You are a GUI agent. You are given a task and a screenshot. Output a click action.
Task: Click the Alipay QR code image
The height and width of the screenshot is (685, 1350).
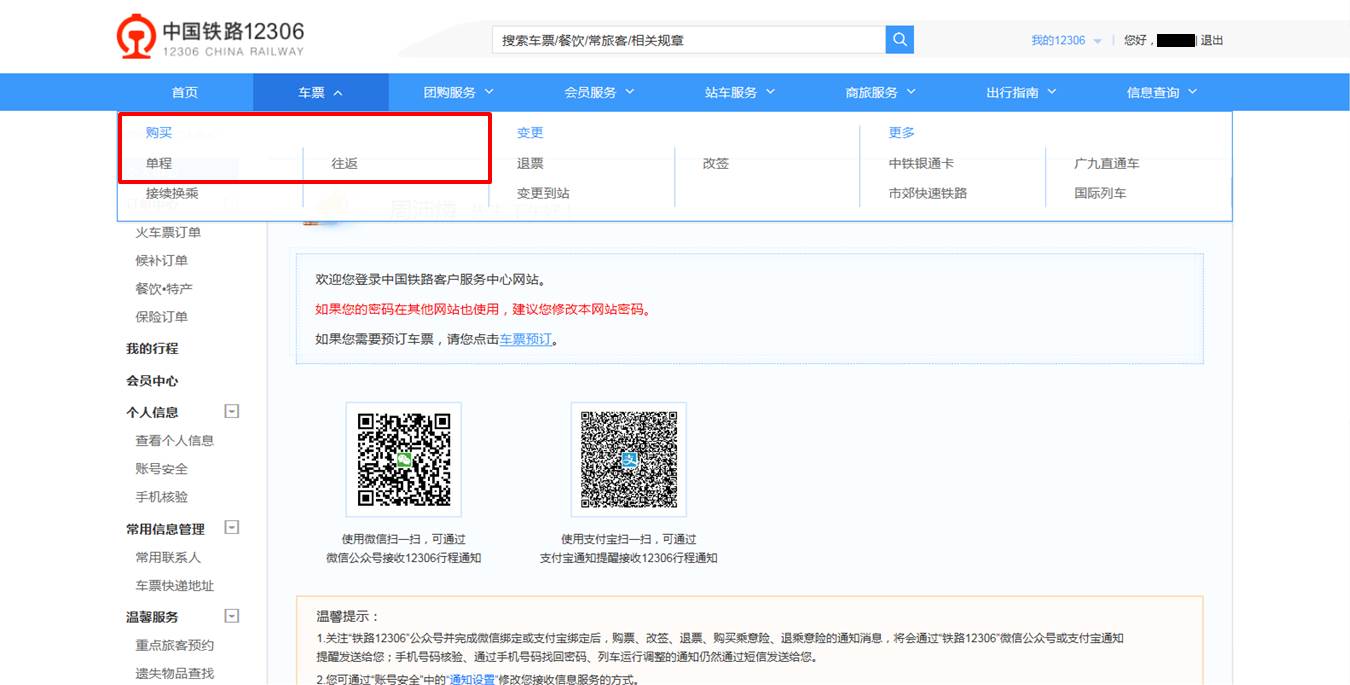click(629, 460)
